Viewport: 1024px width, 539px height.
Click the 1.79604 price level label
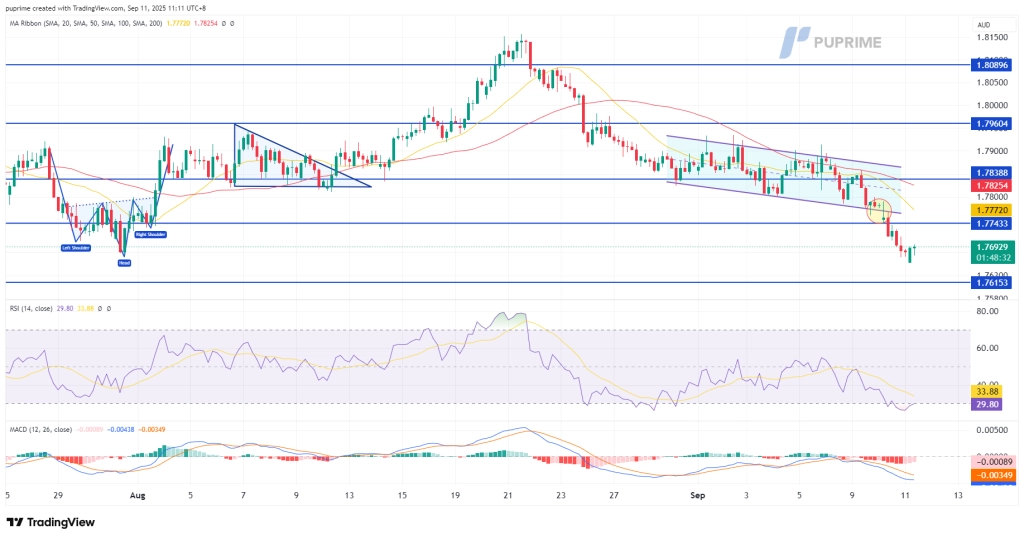click(992, 123)
